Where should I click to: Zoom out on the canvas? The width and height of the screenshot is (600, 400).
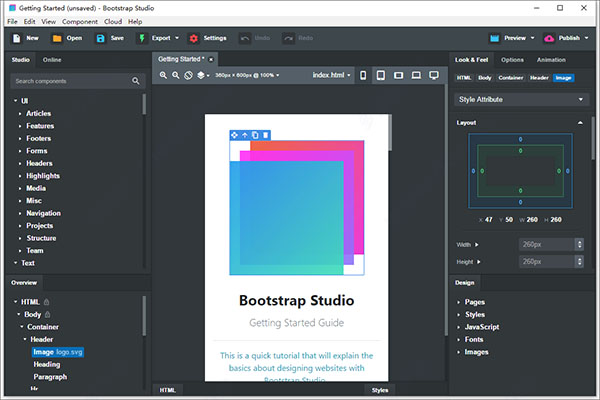coord(176,75)
